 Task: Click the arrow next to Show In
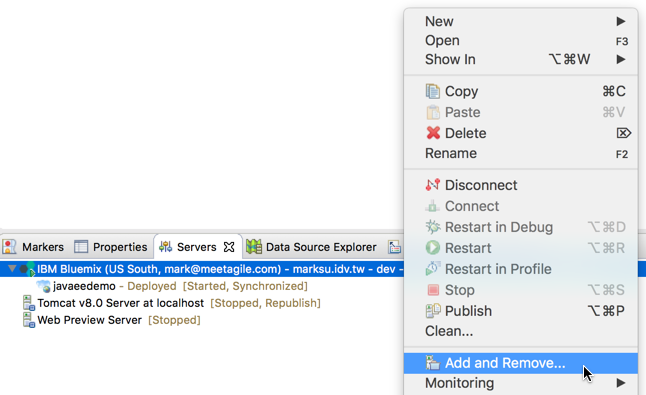click(621, 59)
